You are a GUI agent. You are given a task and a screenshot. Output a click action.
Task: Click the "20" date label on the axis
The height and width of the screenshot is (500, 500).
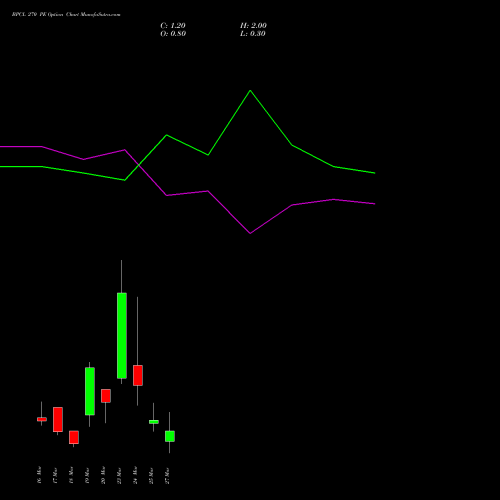[103, 475]
